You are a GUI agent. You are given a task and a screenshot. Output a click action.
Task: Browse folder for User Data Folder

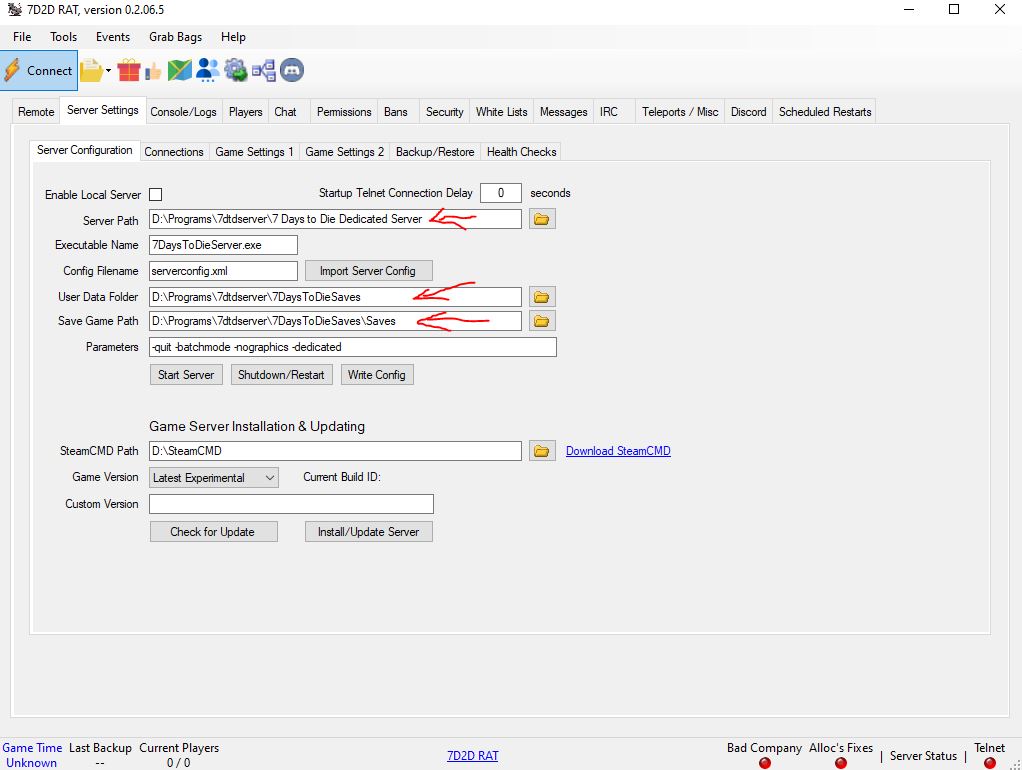542,297
